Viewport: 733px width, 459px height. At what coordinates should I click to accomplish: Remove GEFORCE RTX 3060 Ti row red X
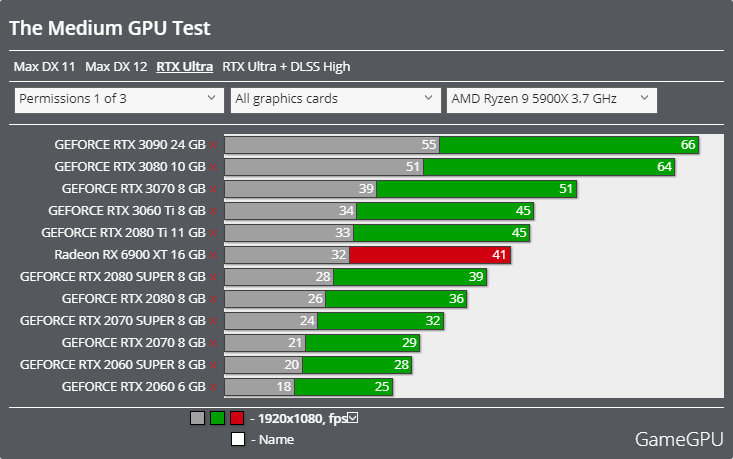click(x=213, y=211)
